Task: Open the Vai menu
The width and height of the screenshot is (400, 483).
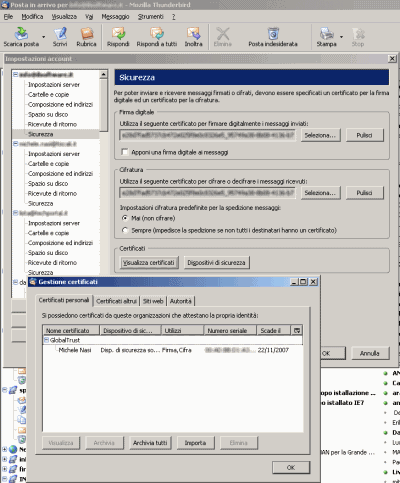Action: click(x=89, y=17)
